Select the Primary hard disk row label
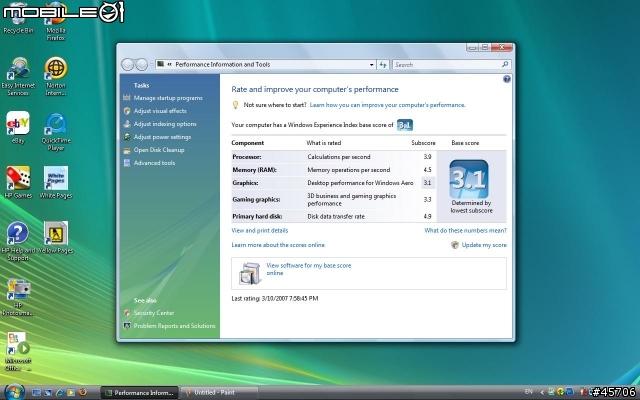640x400 pixels. [257, 217]
